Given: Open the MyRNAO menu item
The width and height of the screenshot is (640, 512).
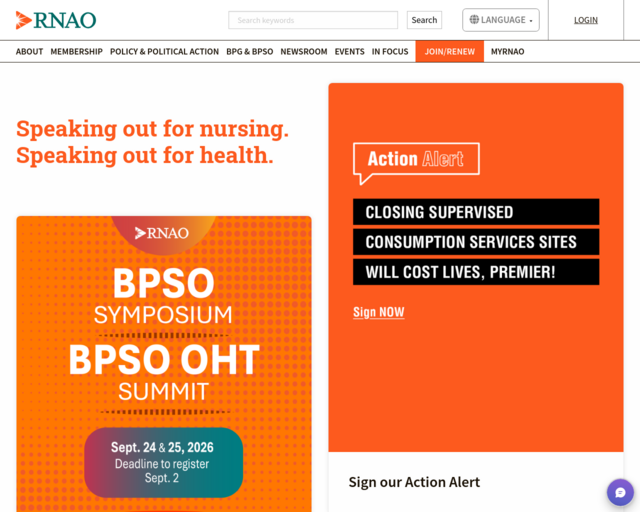Looking at the screenshot, I should point(507,51).
